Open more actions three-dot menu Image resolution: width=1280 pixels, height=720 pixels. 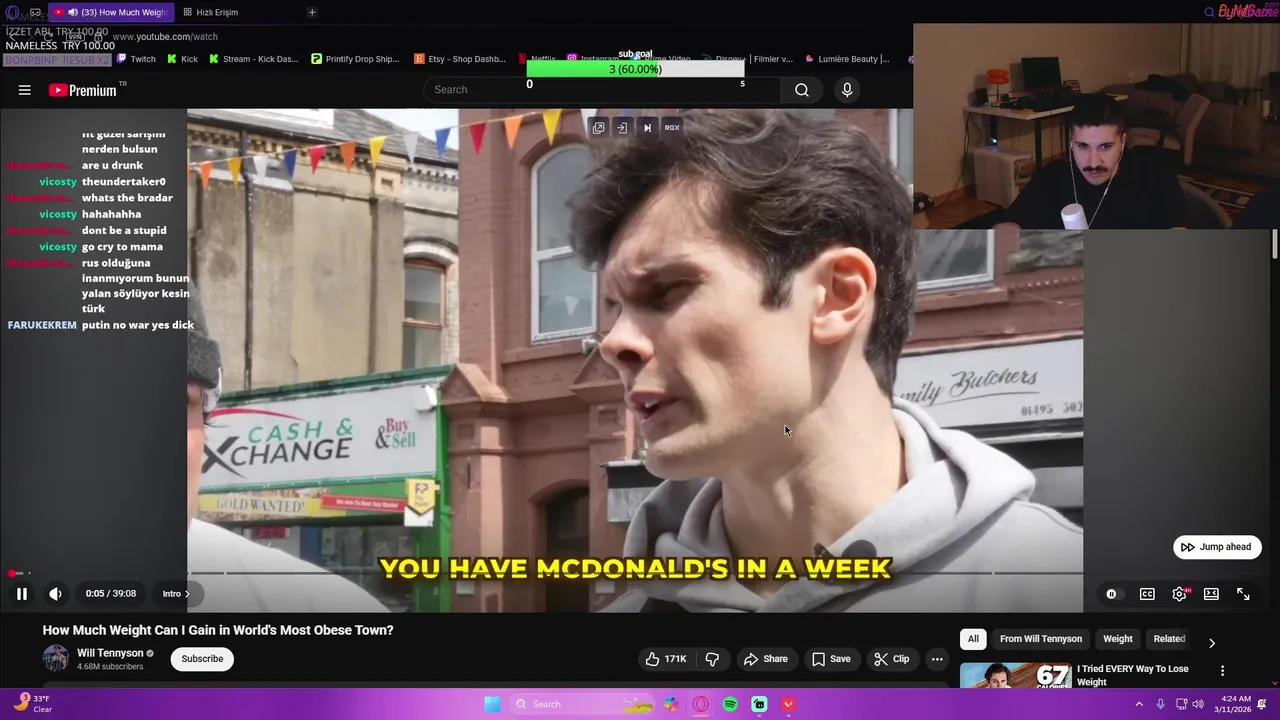(x=937, y=659)
